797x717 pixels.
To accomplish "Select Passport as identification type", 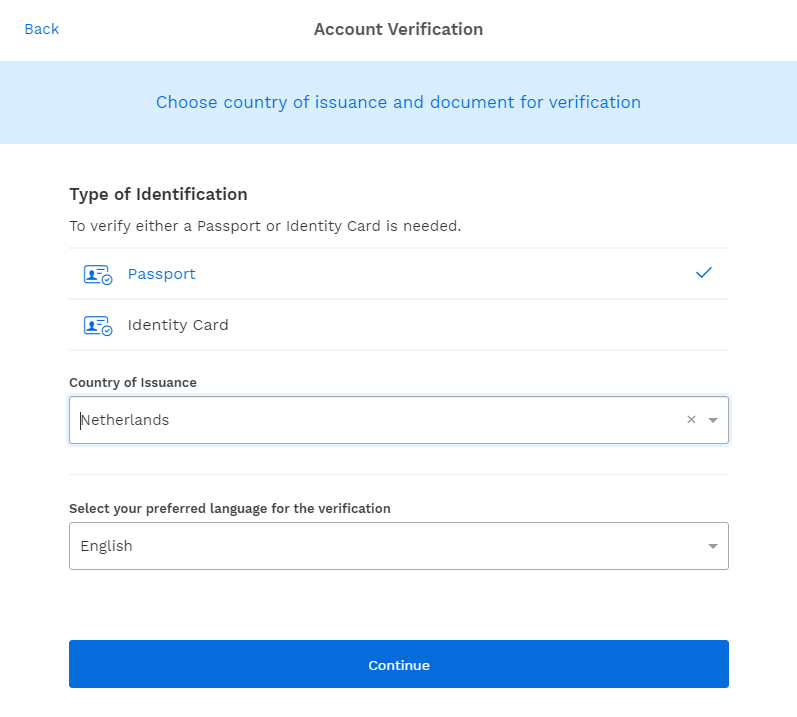I will [399, 274].
